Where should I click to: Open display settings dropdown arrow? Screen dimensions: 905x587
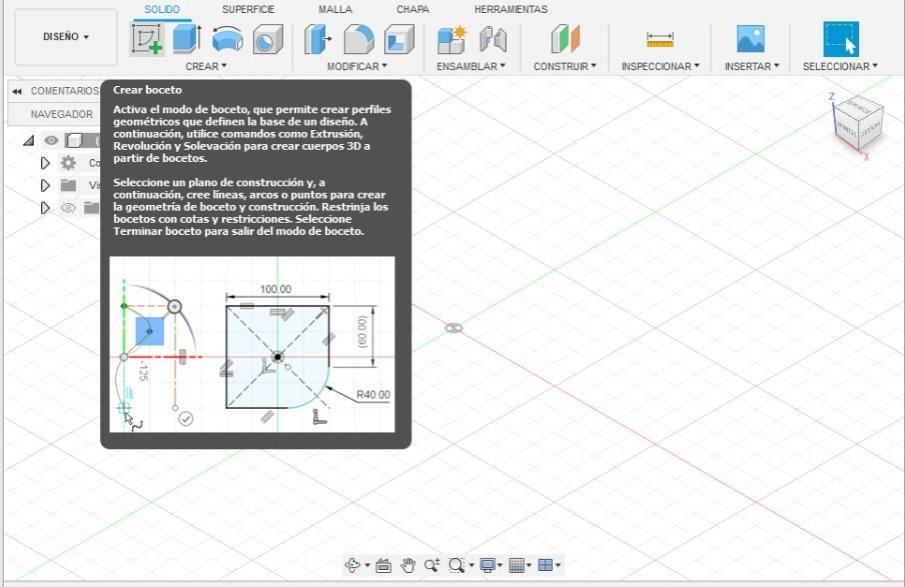pyautogui.click(x=500, y=566)
